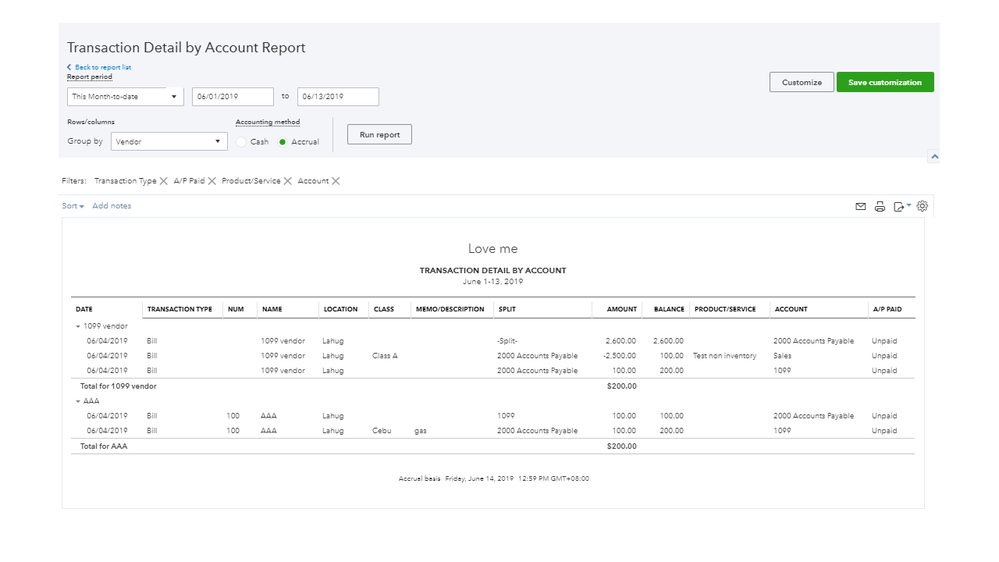The image size is (999, 562).
Task: Collapse the AAA vendor group
Action: click(x=79, y=401)
